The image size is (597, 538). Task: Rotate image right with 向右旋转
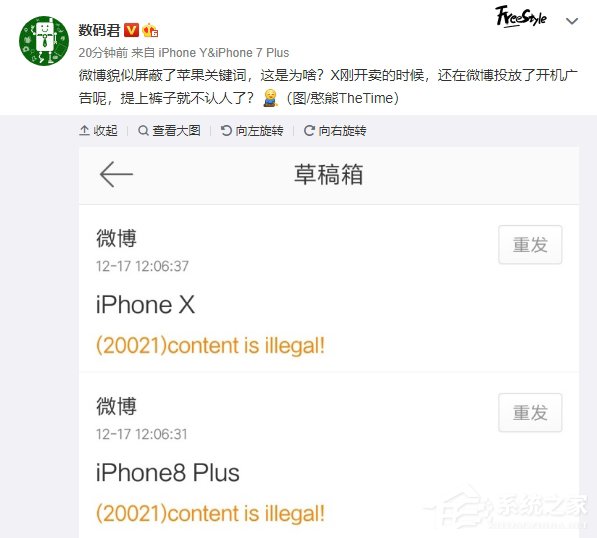335,131
